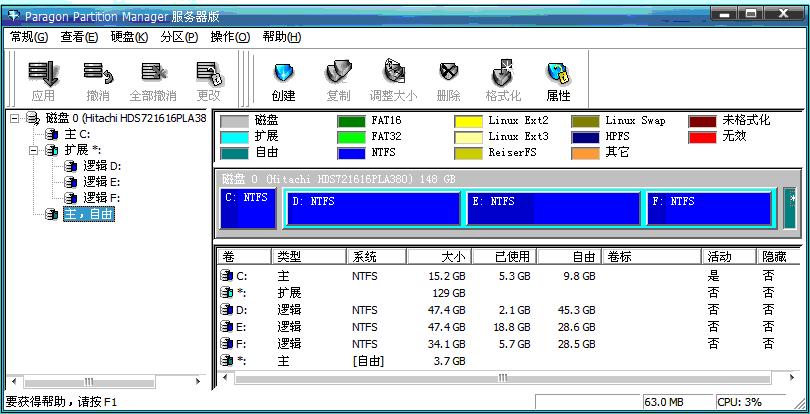
Task: Open the 操作(O) menu
Action: click(230, 37)
